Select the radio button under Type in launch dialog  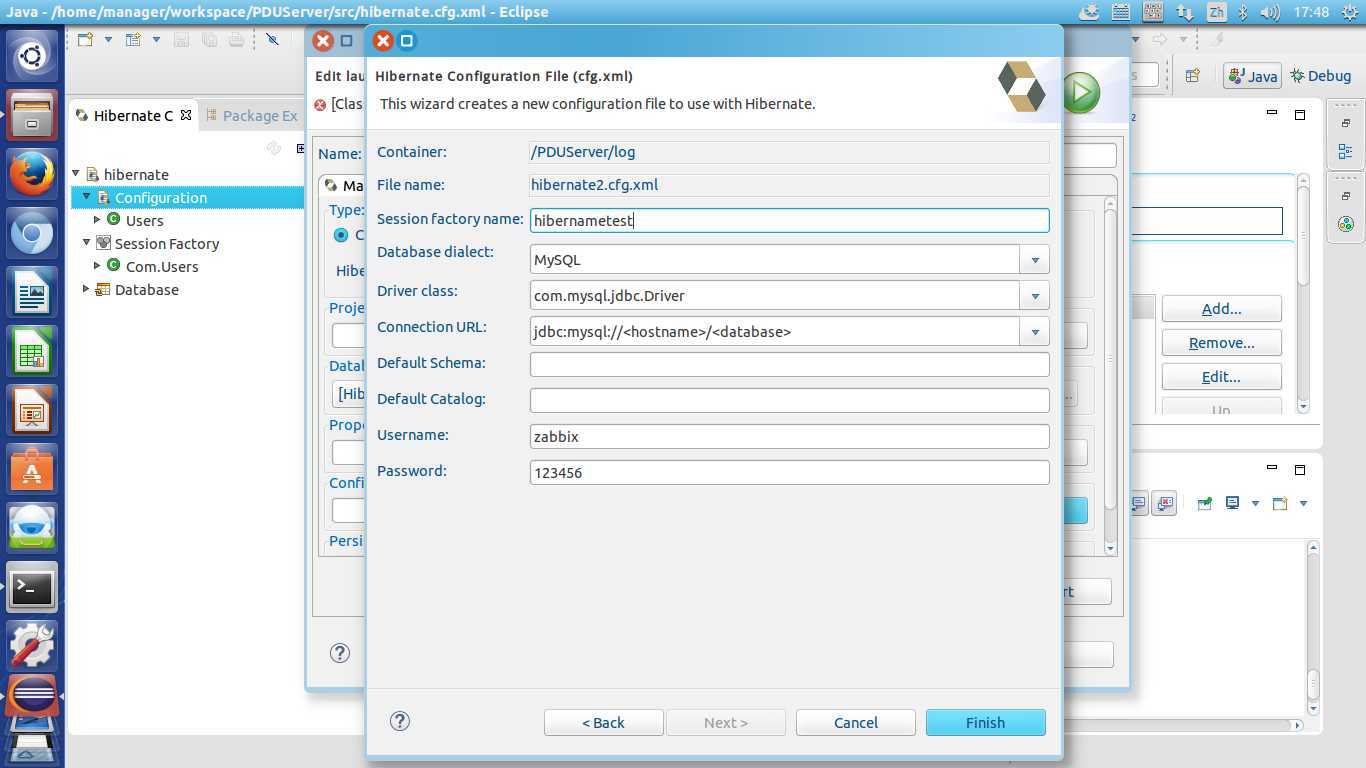[341, 234]
